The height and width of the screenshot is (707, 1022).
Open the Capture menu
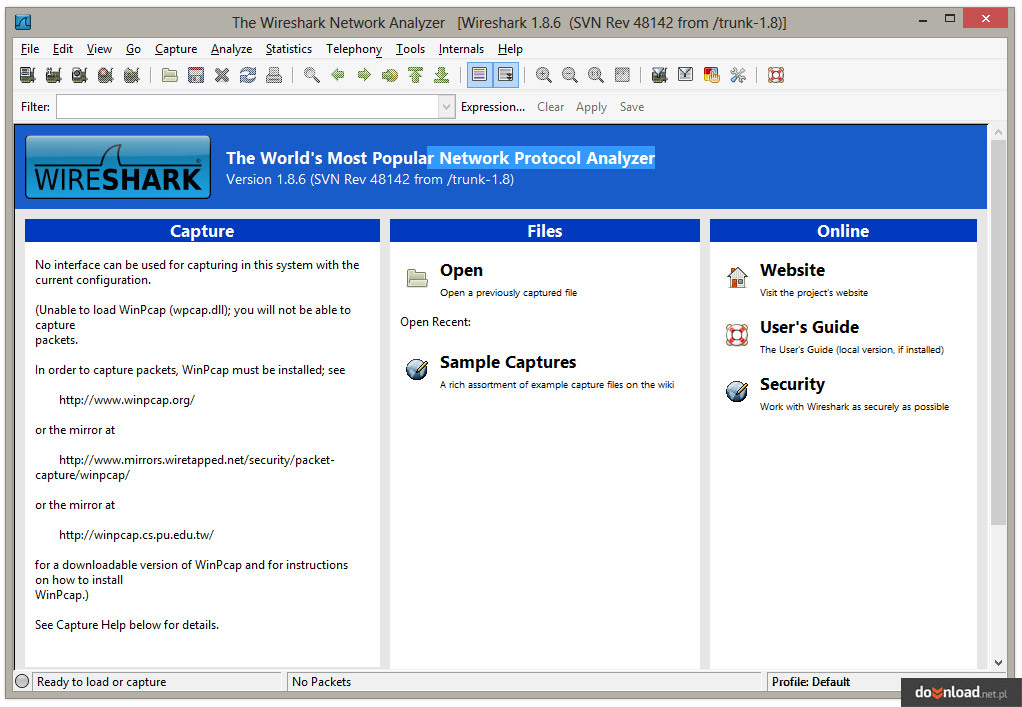(176, 49)
